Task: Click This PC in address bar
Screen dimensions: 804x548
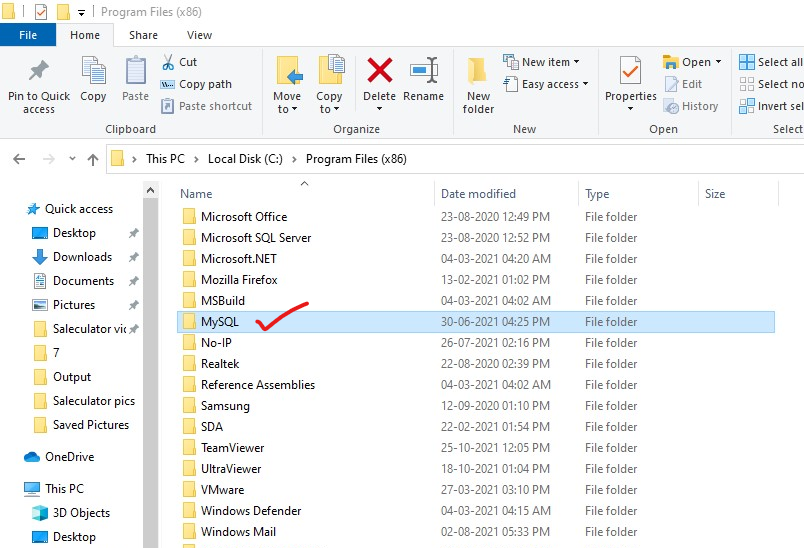Action: [165, 159]
